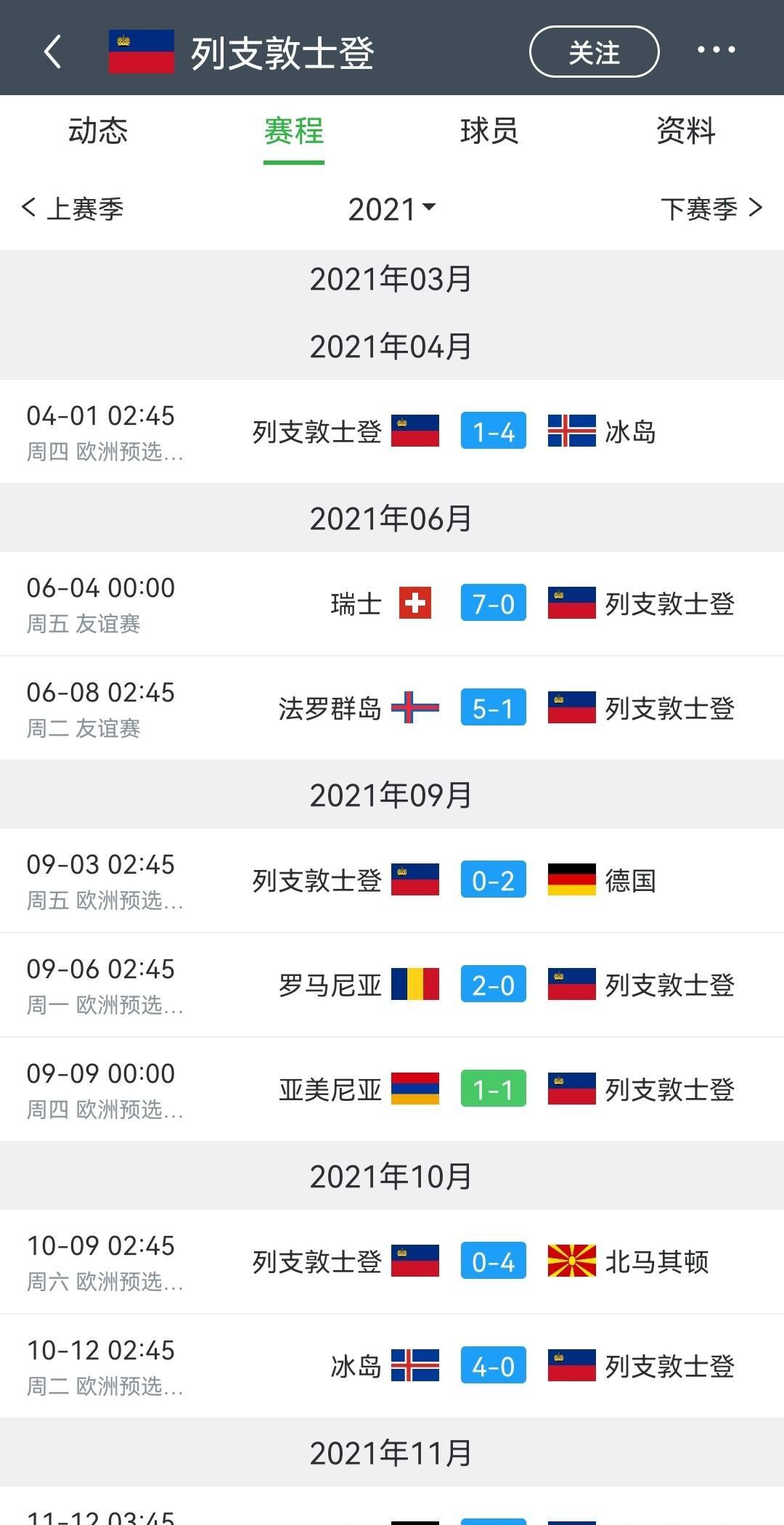Screen dimensions: 784x1525
Task: Tap the Armenia flag icon
Action: (415, 1089)
